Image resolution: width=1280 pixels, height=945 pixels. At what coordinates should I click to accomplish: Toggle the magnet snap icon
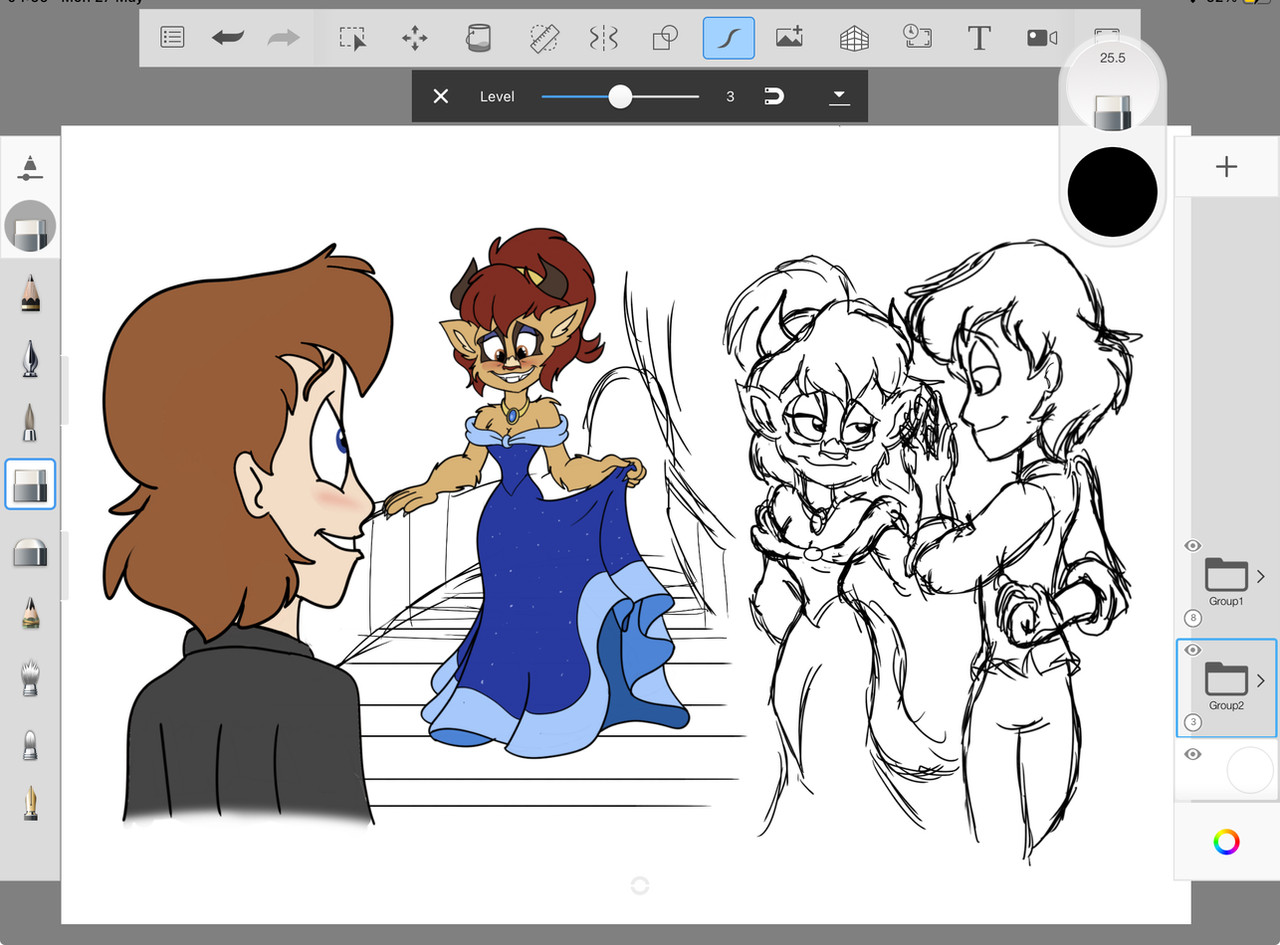(x=774, y=96)
